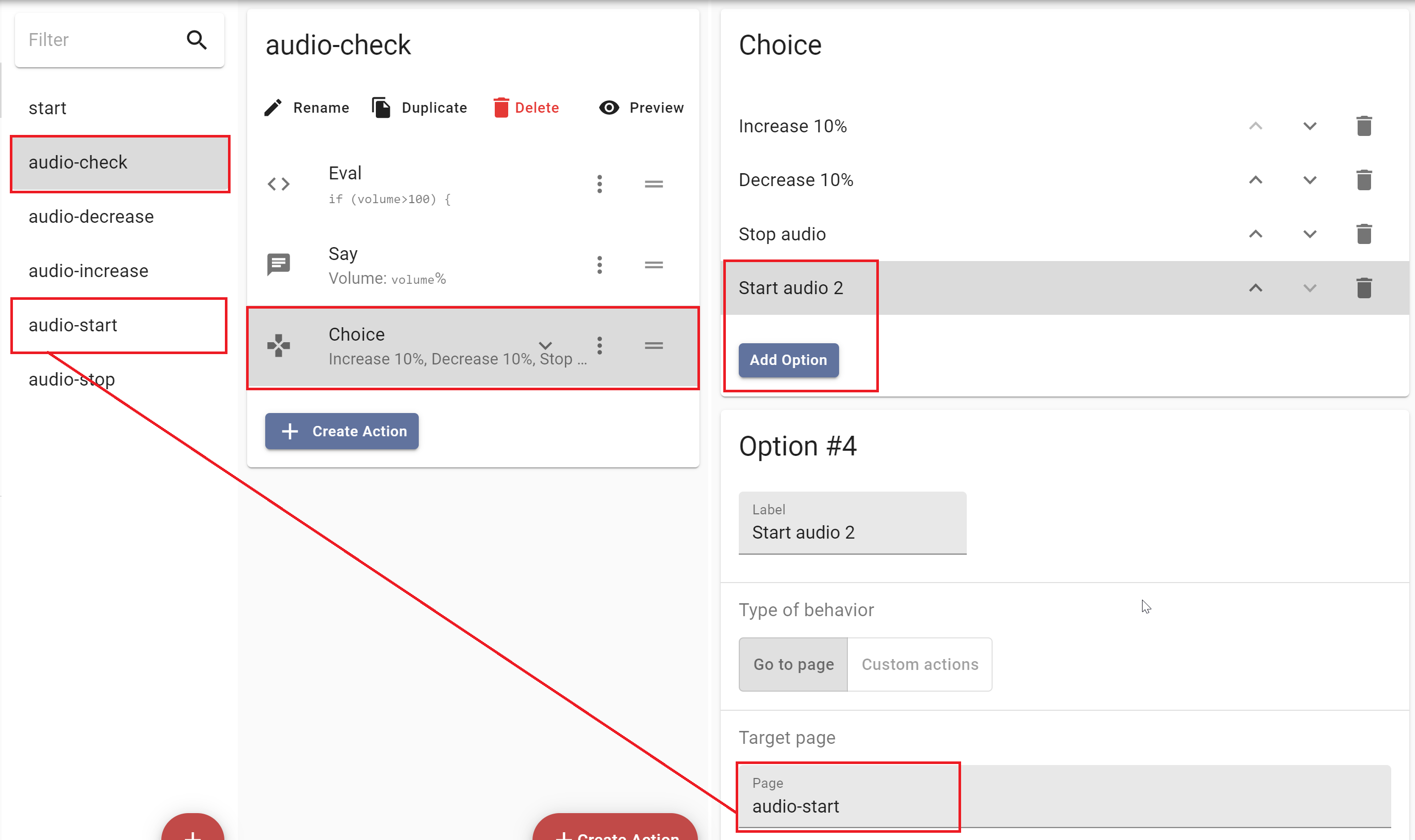
Task: Open the audio-increase page
Action: (120, 270)
